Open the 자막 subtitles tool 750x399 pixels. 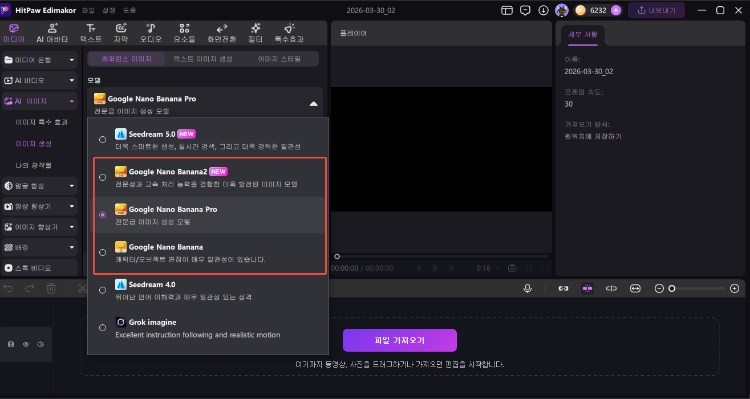pos(121,33)
